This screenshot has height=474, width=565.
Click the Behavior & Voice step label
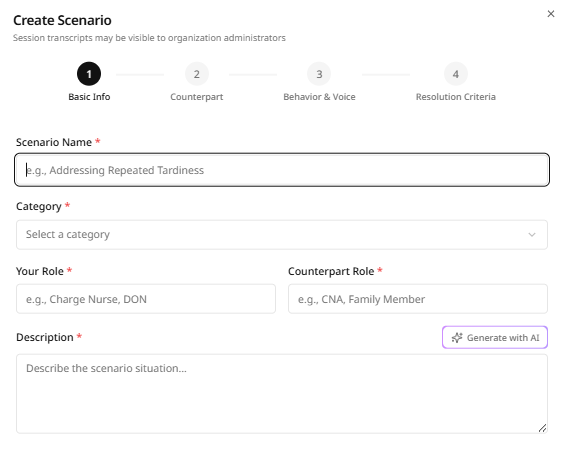[x=319, y=97]
